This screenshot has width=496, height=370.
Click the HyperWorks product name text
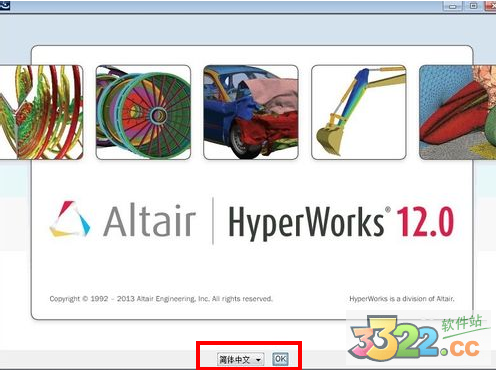point(306,222)
